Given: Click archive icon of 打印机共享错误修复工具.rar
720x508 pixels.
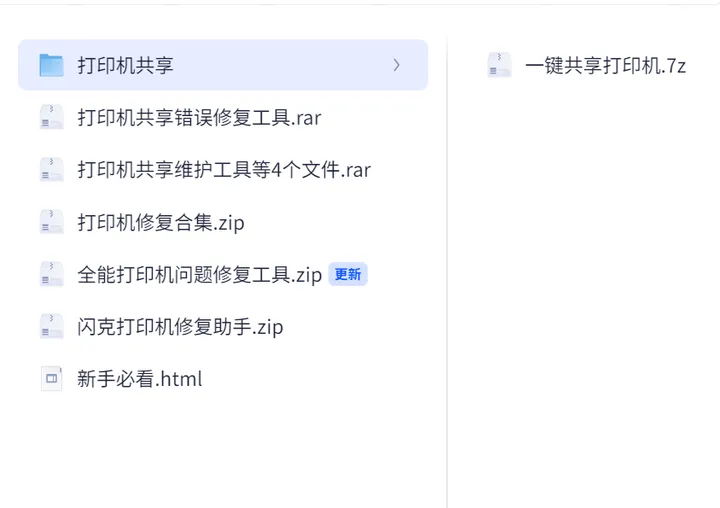Looking at the screenshot, I should (x=51, y=117).
